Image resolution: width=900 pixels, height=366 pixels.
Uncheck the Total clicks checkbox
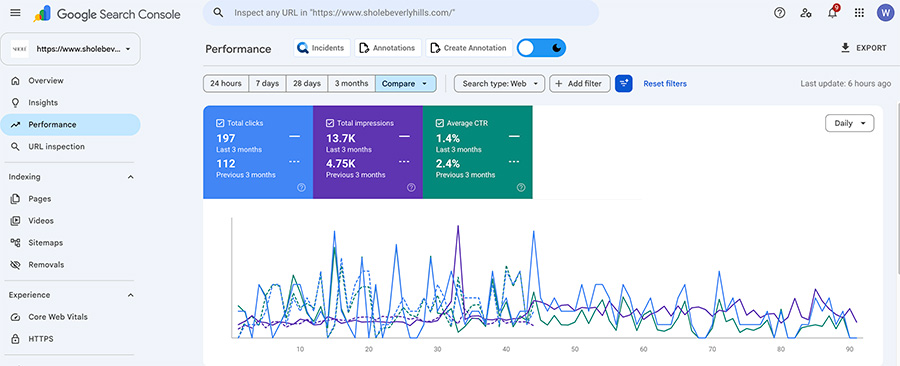(x=220, y=123)
